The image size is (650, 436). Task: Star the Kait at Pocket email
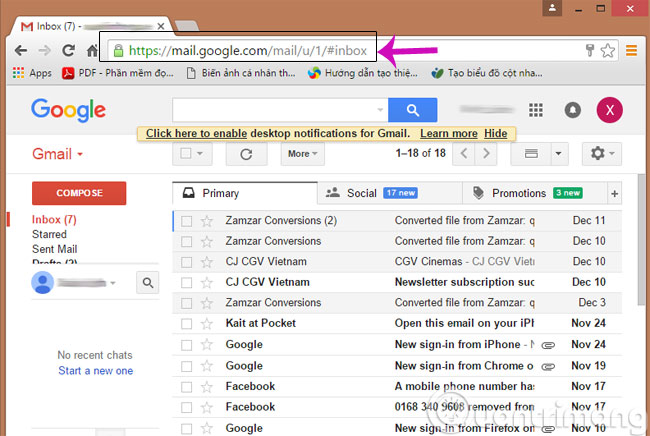206,324
